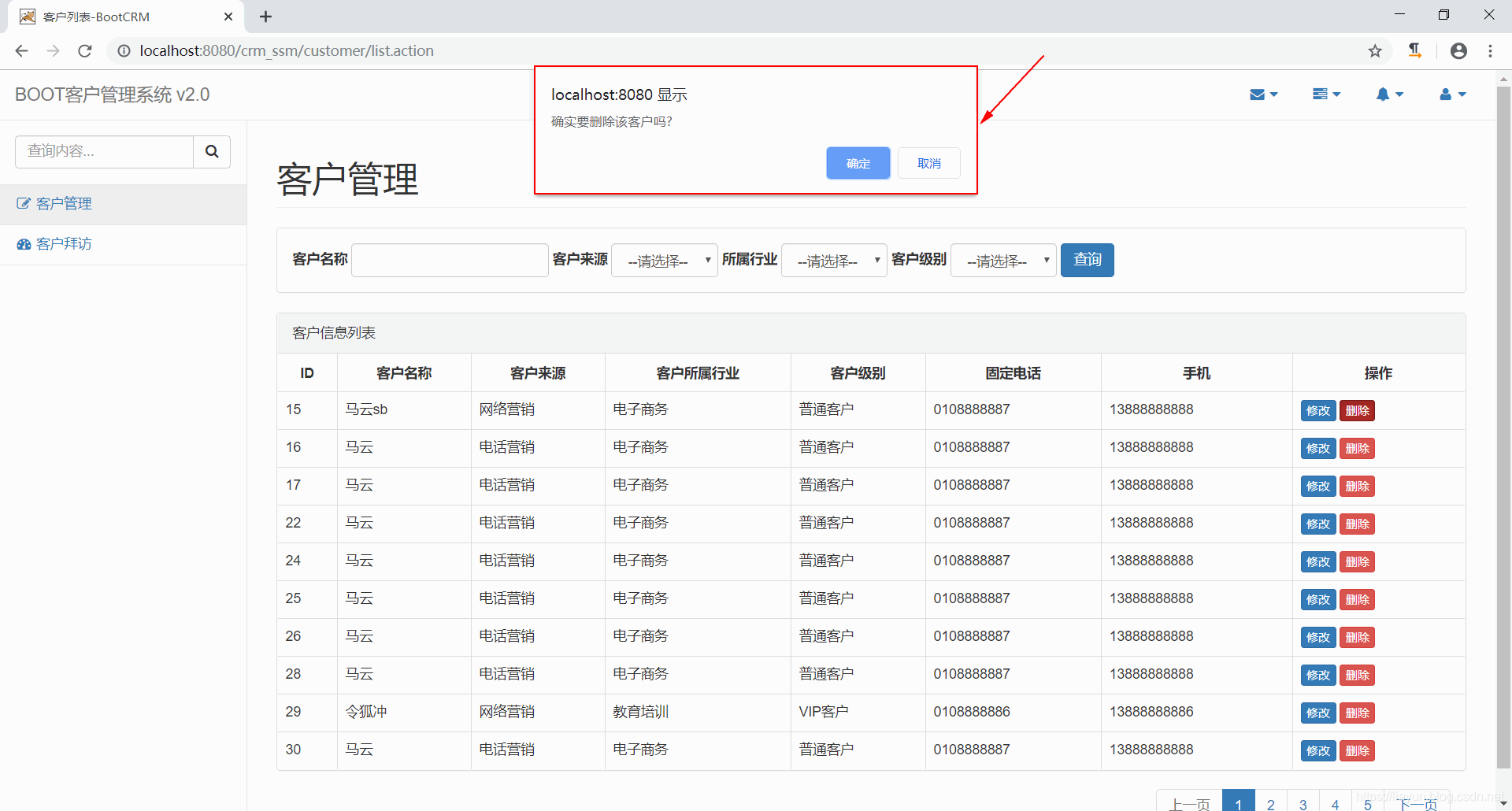Open a new browser tab with plus

pos(265,17)
